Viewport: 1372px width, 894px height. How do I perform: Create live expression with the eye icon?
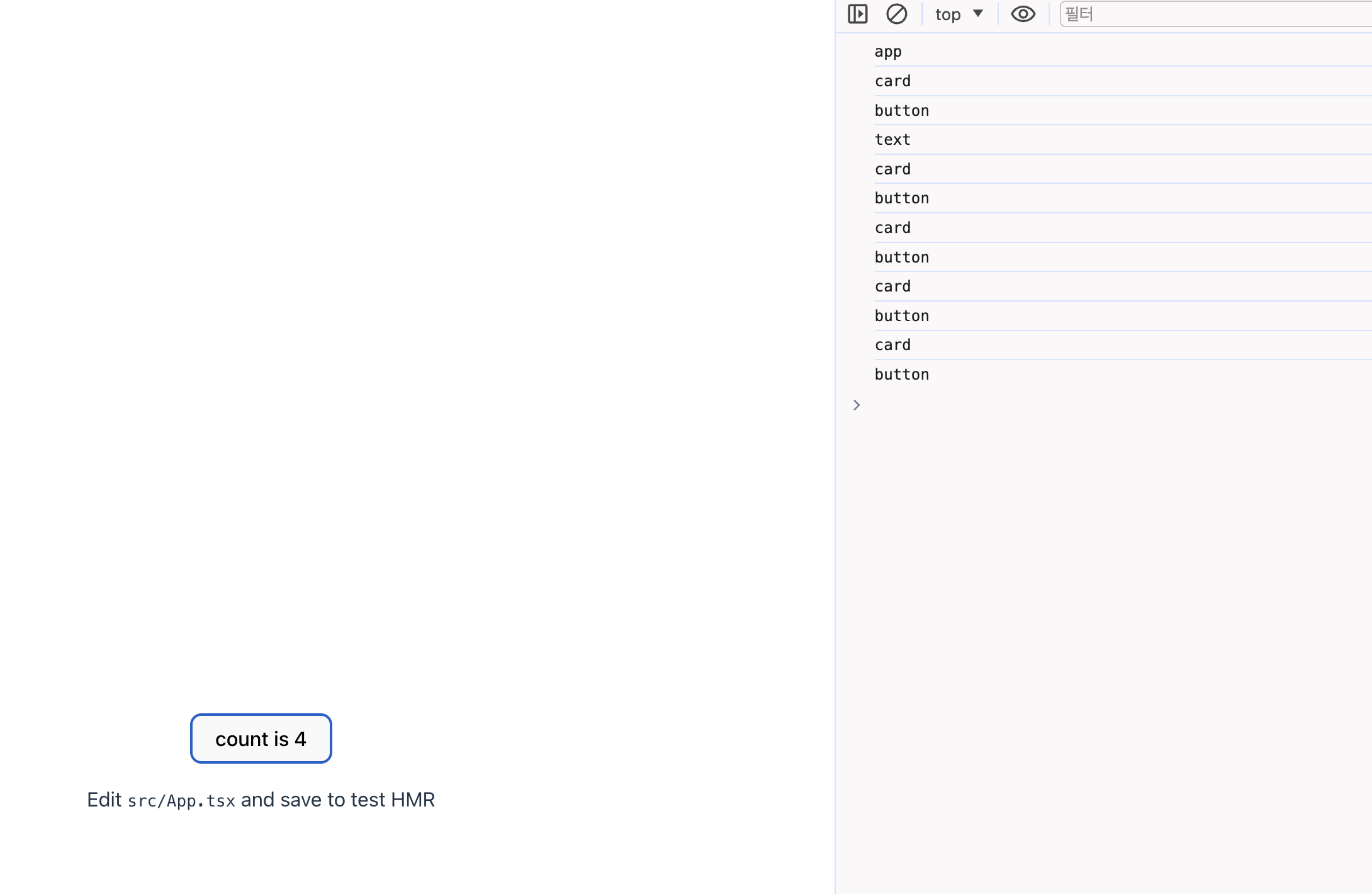coord(1023,14)
